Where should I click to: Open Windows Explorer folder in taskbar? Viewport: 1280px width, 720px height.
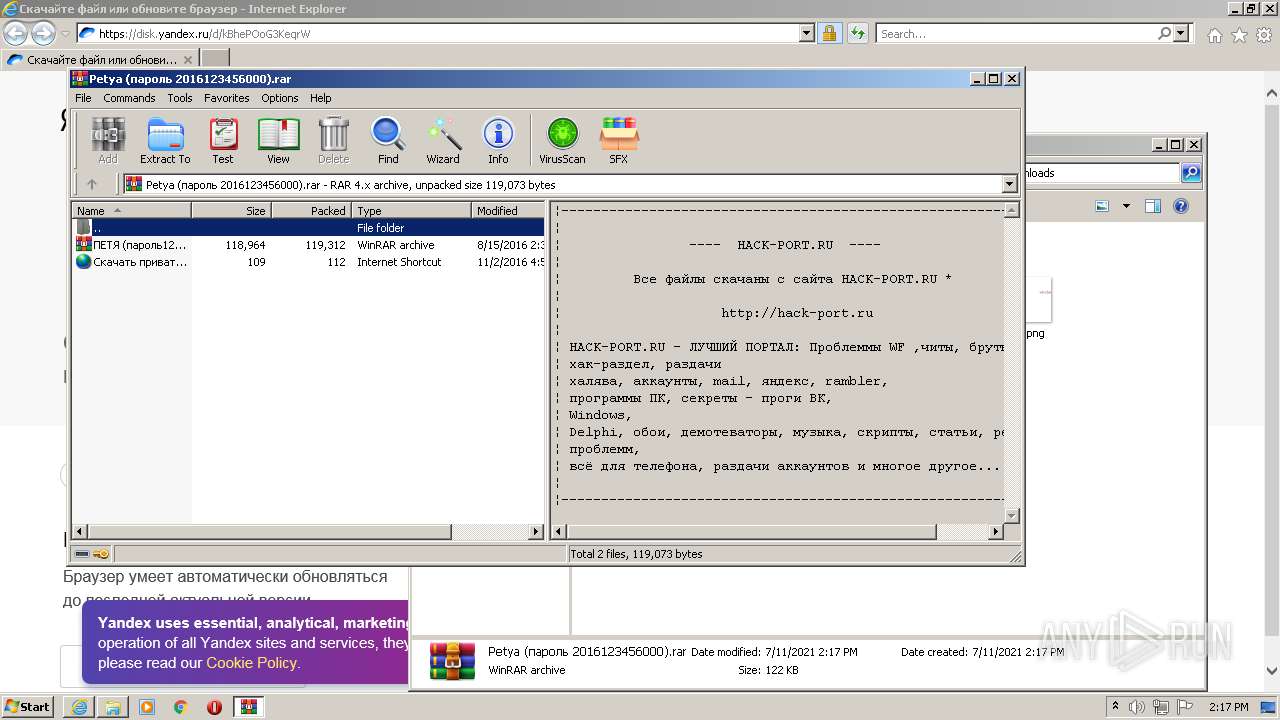click(x=113, y=707)
